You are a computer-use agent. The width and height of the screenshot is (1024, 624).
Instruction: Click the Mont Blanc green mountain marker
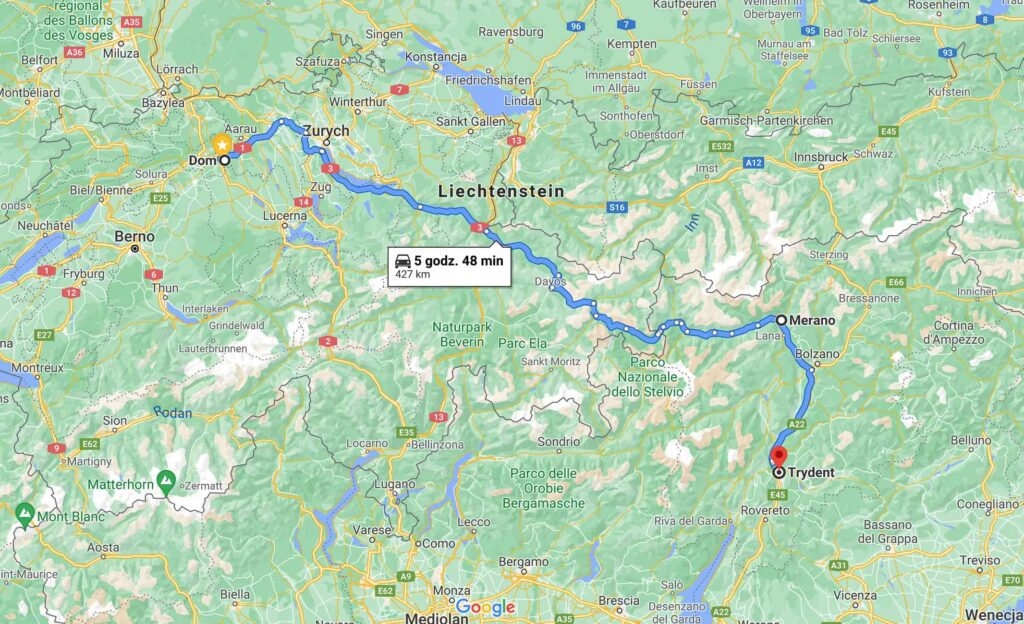25,514
